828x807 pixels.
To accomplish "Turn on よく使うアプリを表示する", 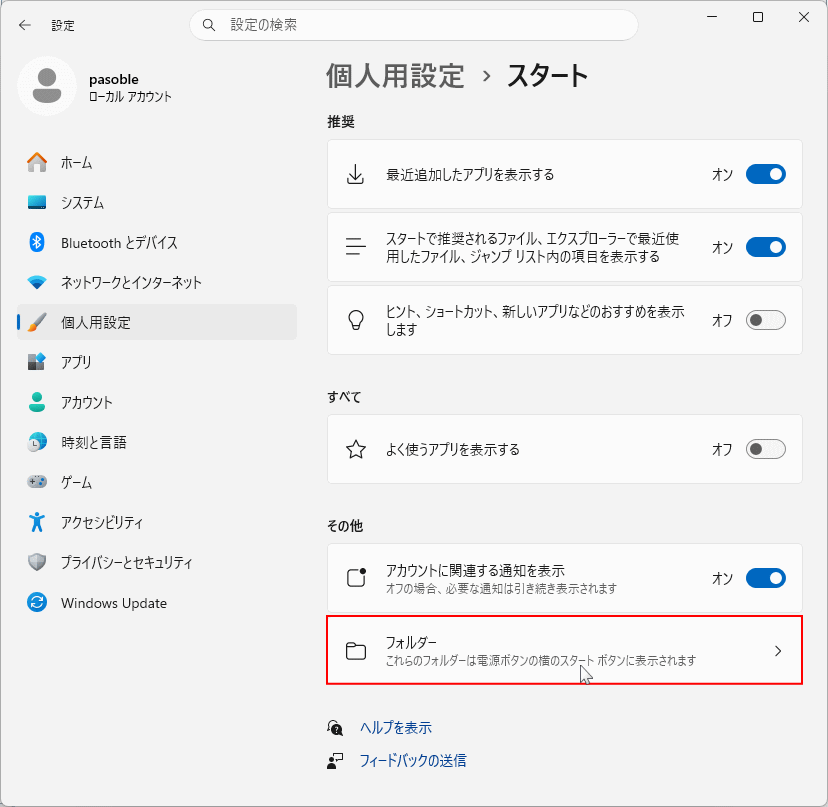I will [x=765, y=449].
